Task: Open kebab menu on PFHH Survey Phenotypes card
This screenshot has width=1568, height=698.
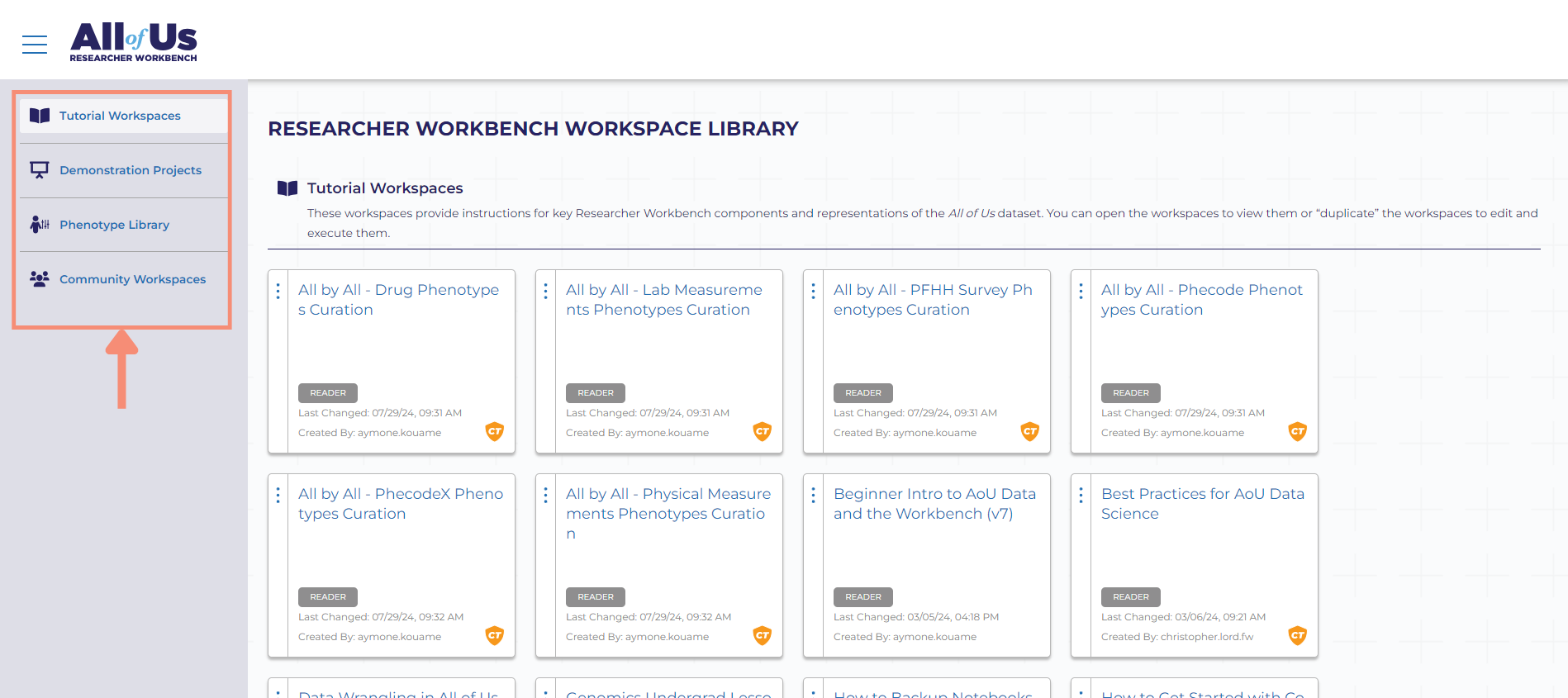Action: pyautogui.click(x=813, y=291)
